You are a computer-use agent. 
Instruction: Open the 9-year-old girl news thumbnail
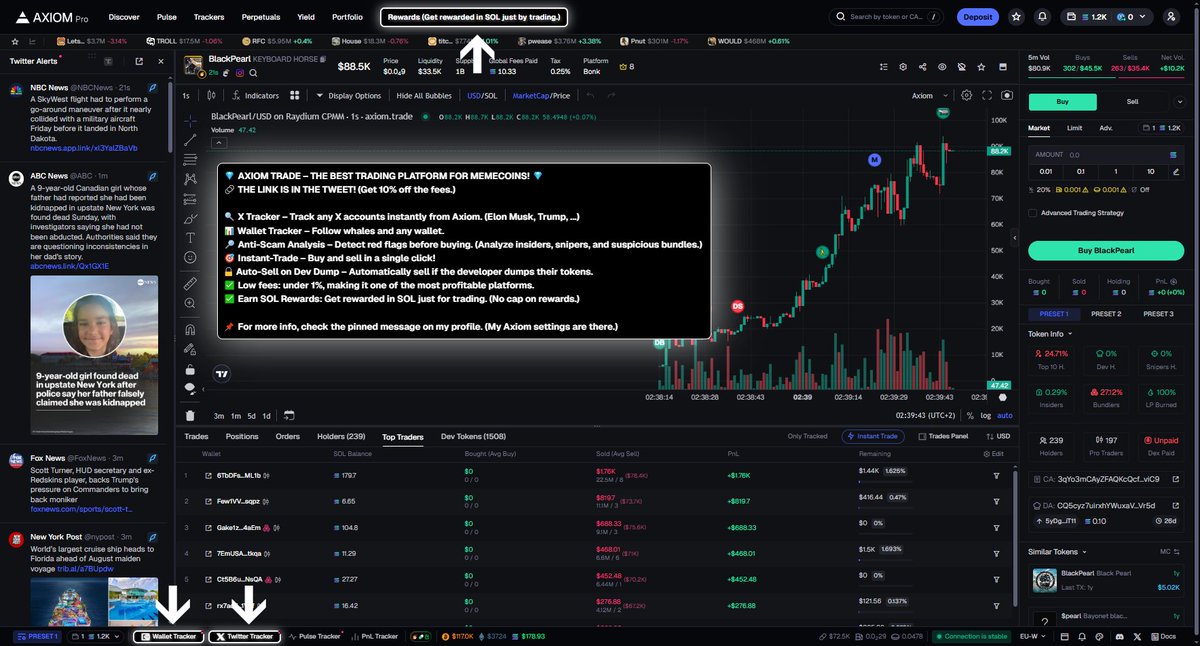click(93, 355)
